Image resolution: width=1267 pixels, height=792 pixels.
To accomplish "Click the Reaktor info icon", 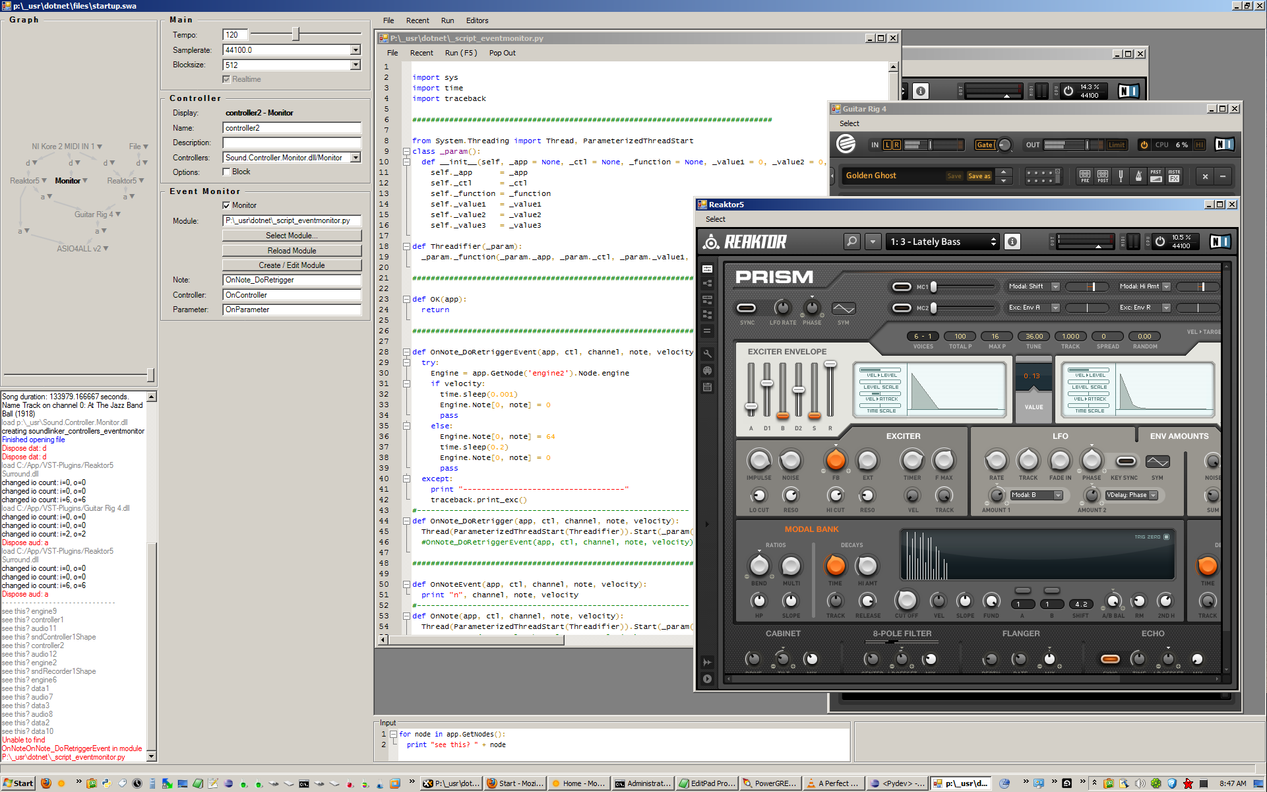I will 1012,241.
